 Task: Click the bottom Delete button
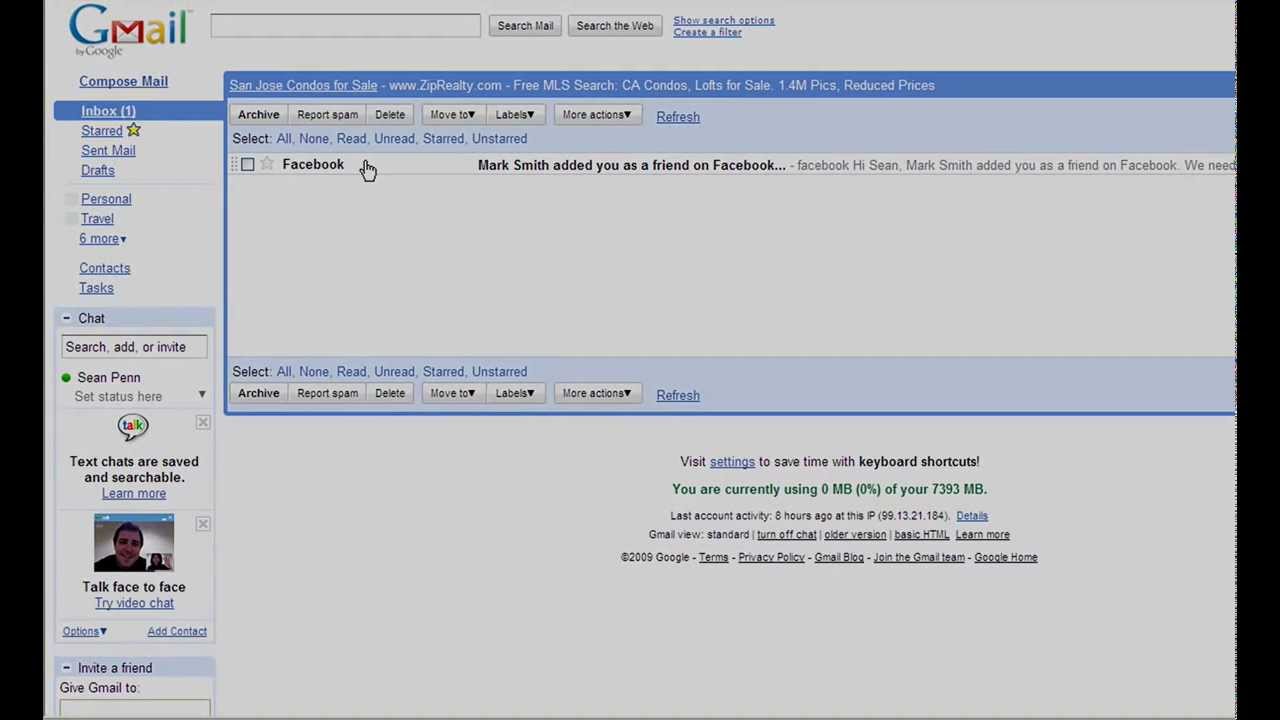390,393
